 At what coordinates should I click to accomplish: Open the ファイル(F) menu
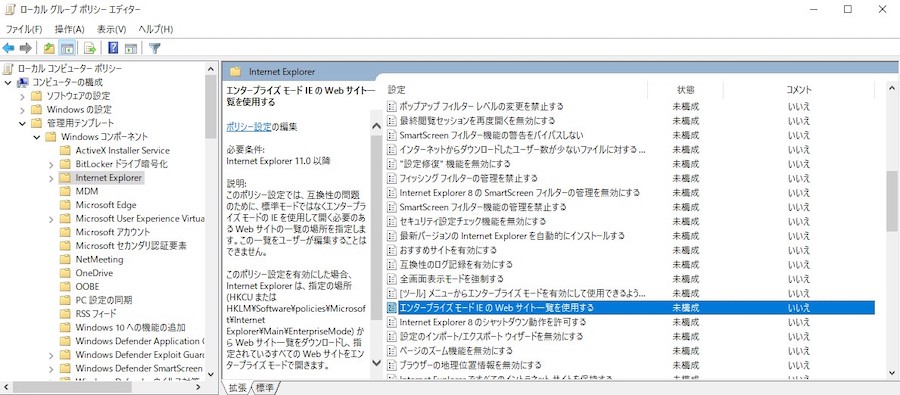click(24, 29)
